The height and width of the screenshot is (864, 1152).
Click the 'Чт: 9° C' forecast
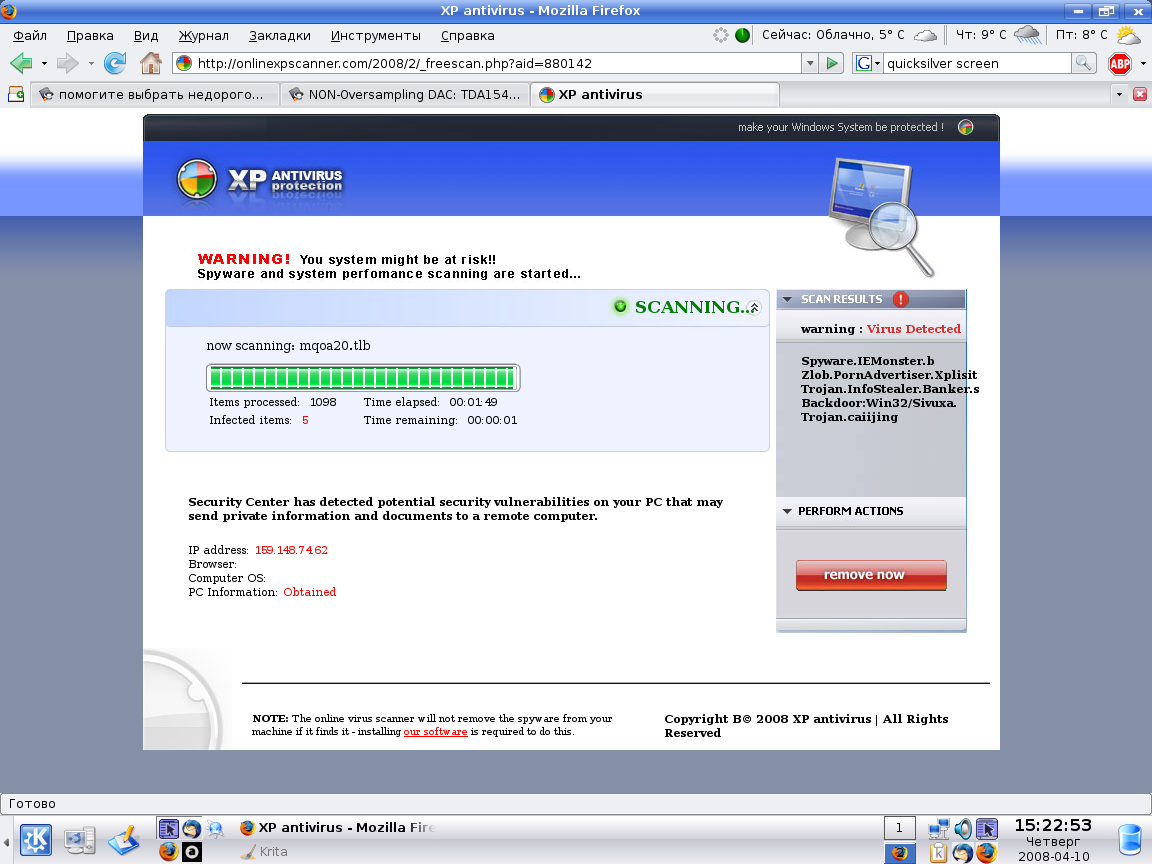tap(998, 35)
